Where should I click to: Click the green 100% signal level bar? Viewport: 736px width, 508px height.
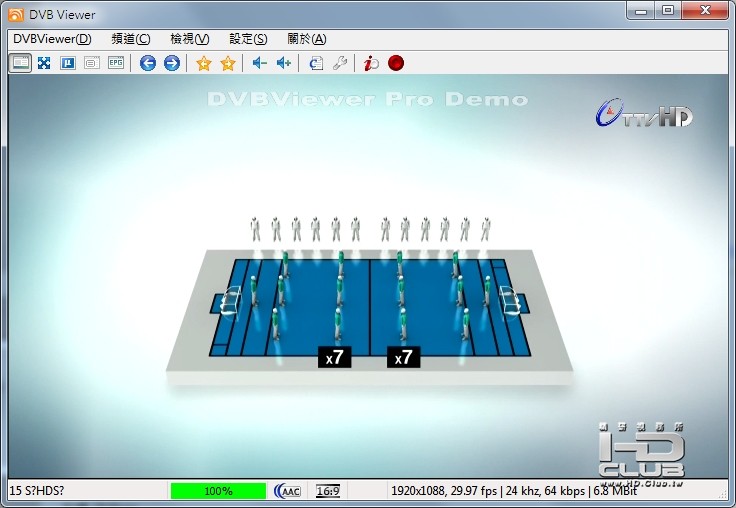tap(218, 491)
